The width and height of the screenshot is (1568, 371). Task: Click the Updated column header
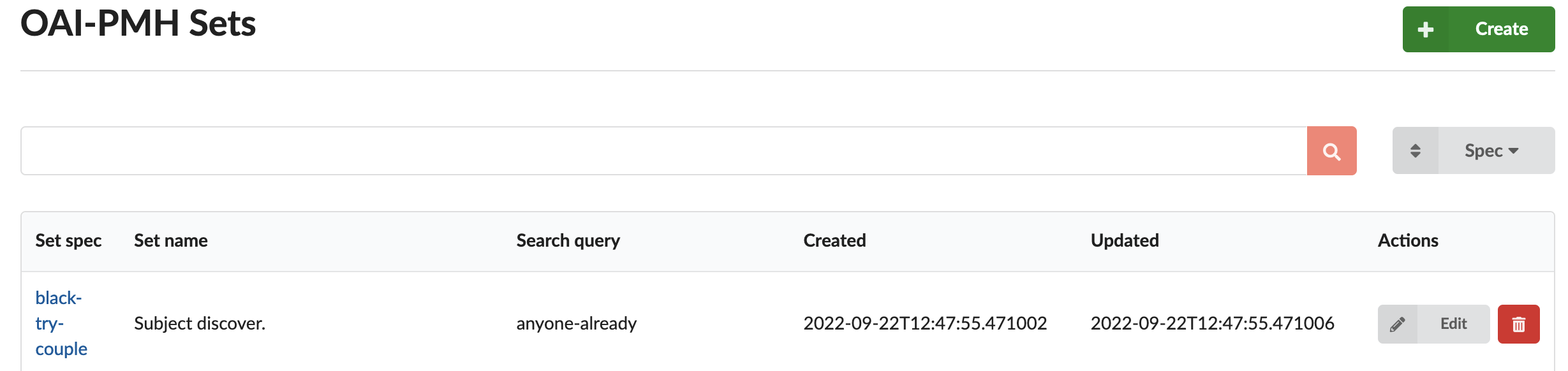pyautogui.click(x=1125, y=240)
